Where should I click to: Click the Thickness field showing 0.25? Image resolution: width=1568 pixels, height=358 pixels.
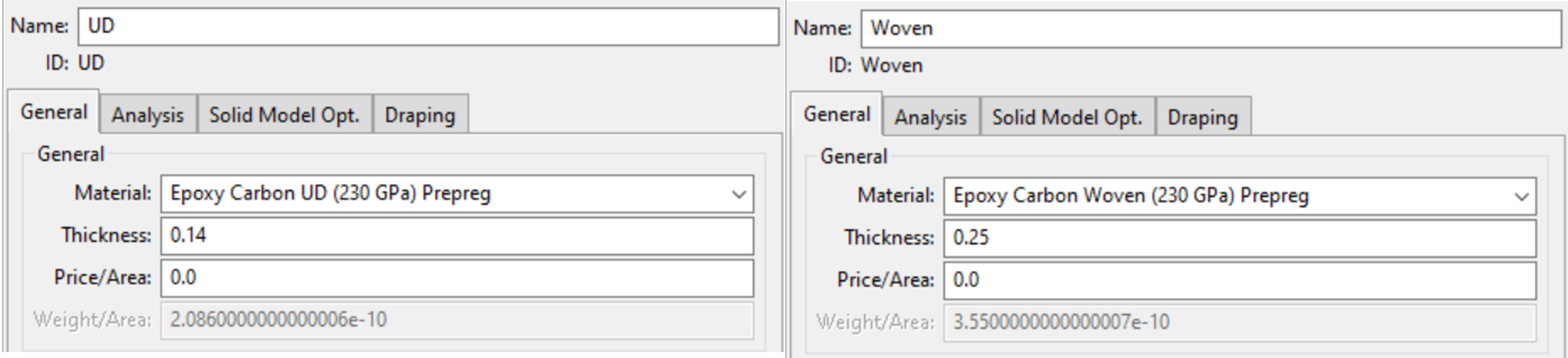pyautogui.click(x=1239, y=238)
